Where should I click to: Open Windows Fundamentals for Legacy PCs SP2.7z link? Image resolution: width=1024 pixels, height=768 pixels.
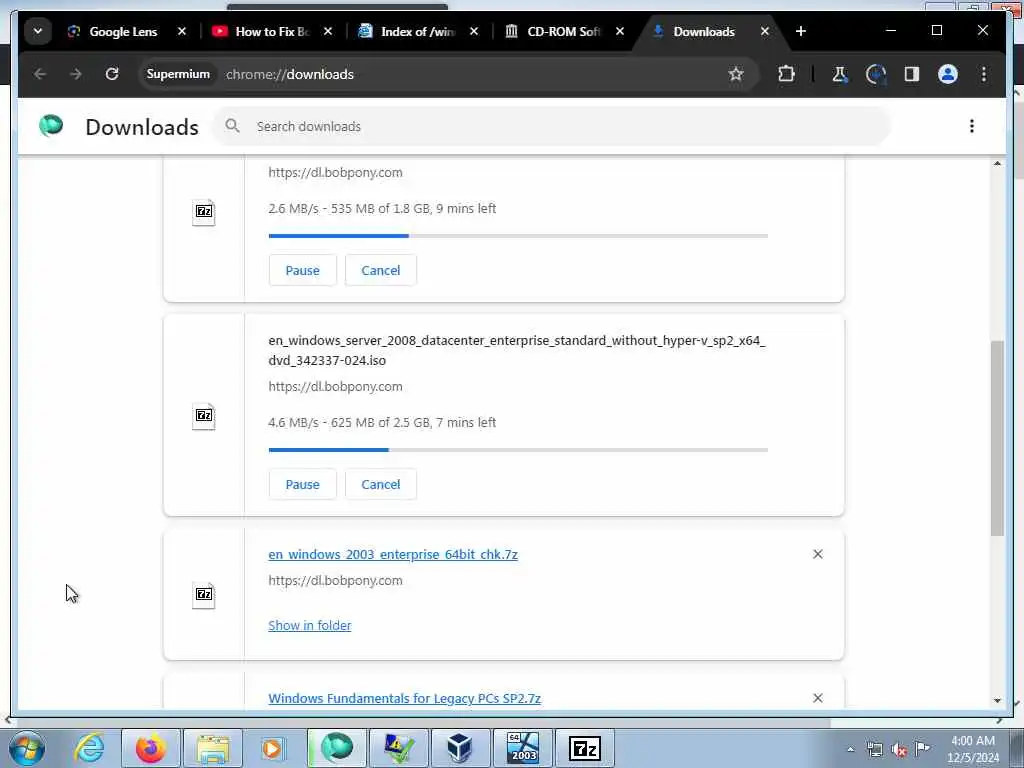(x=404, y=699)
